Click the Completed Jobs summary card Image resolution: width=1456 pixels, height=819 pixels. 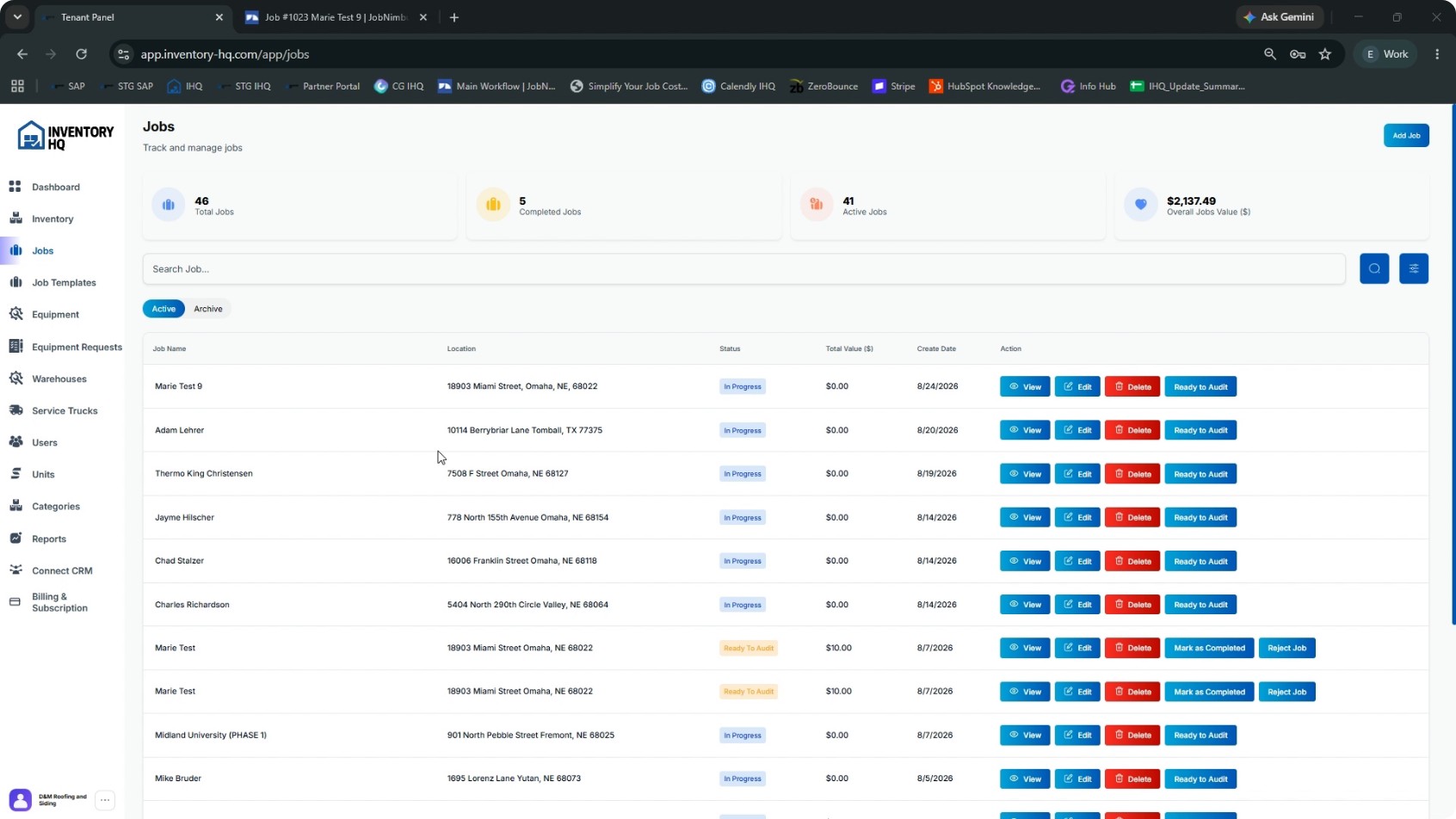(x=624, y=205)
